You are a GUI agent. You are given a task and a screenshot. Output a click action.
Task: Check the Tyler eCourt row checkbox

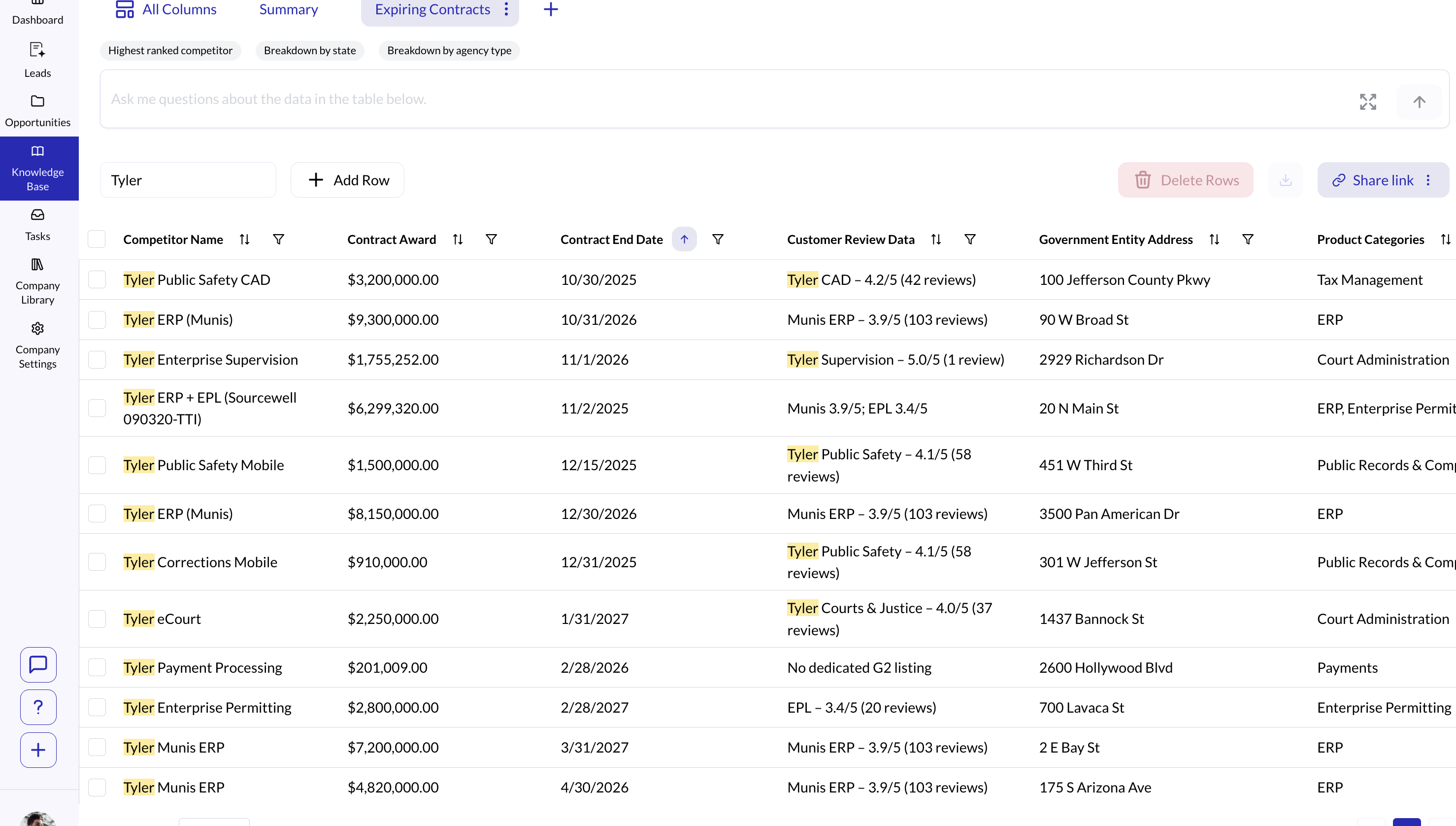pyautogui.click(x=97, y=619)
